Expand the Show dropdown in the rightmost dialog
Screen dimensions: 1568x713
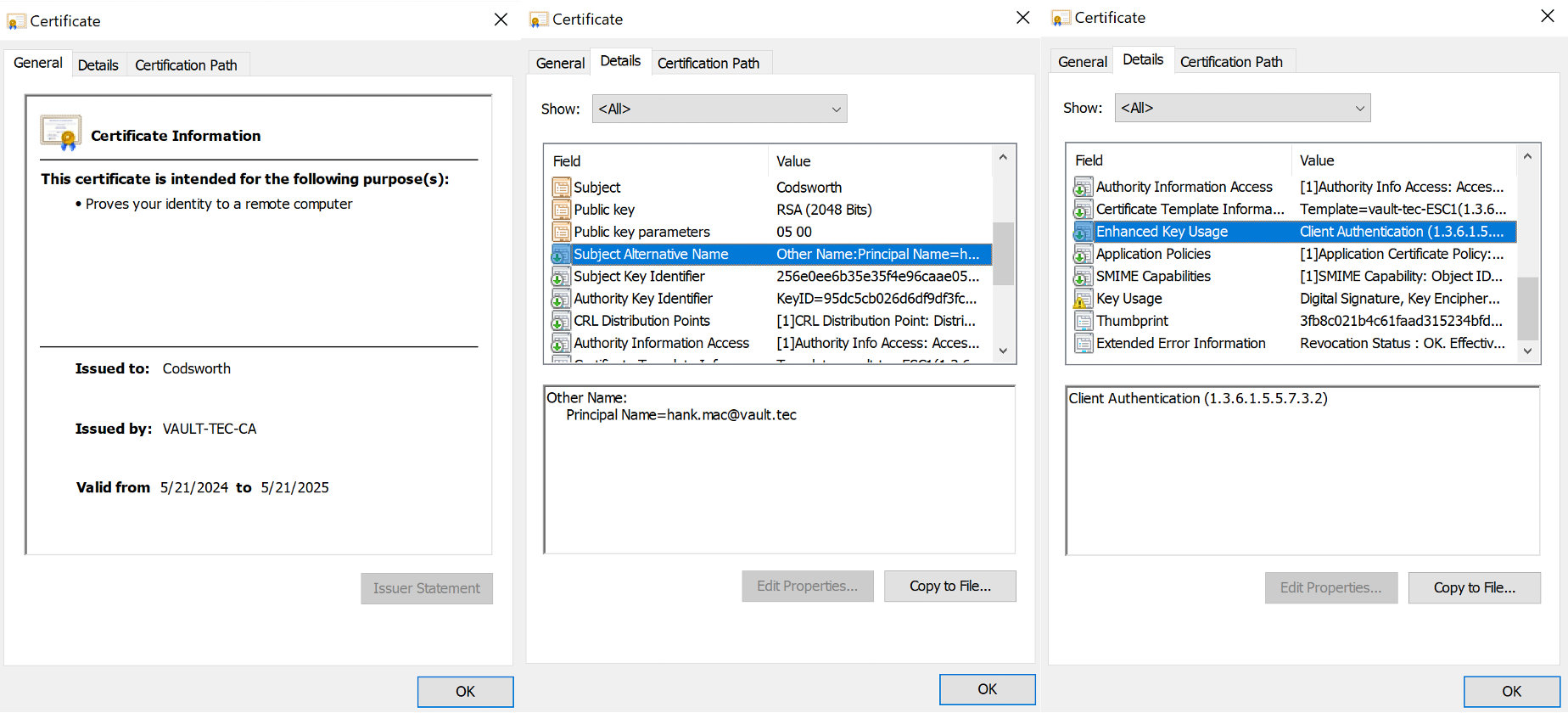click(x=1241, y=108)
